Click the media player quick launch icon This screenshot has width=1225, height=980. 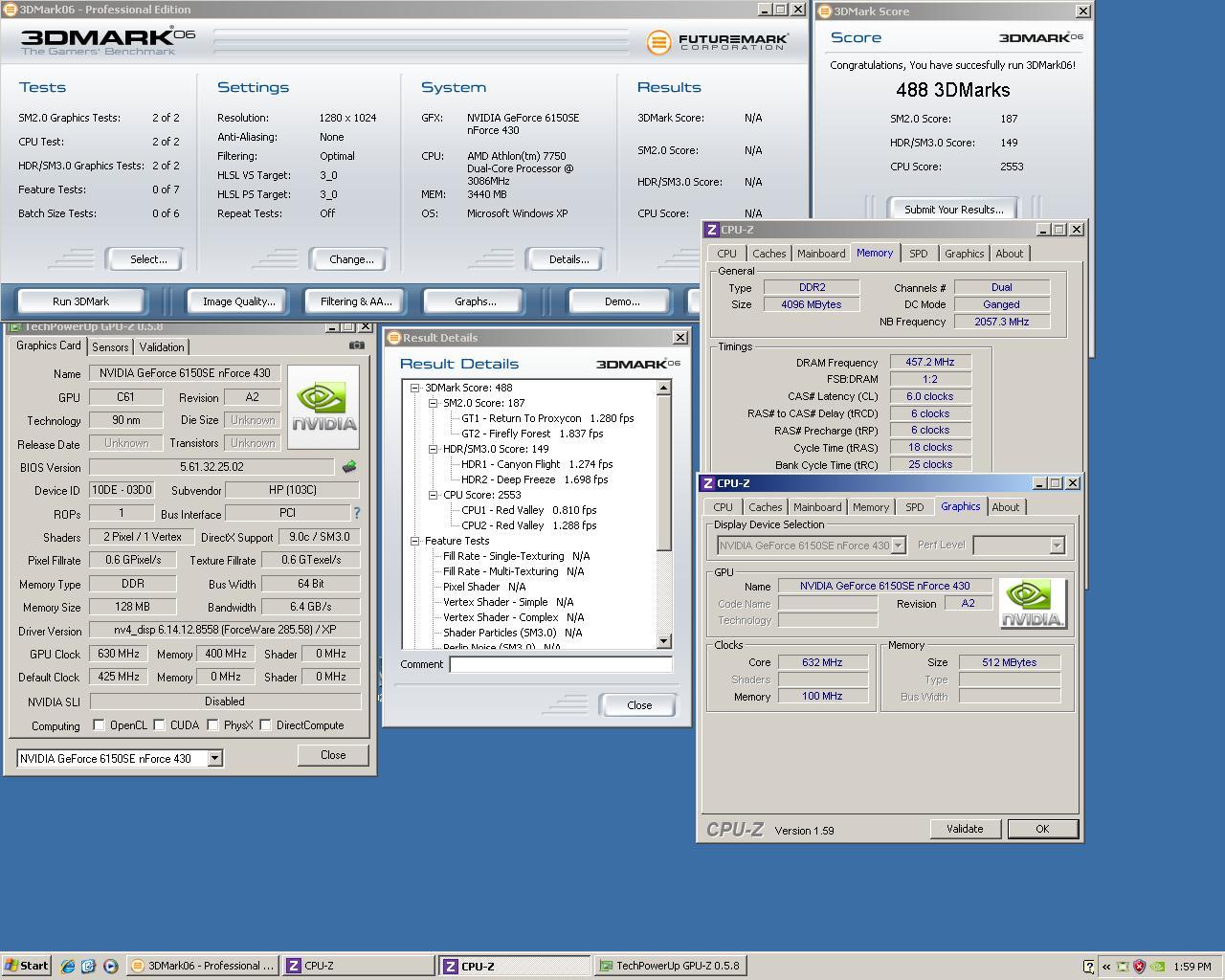[110, 966]
